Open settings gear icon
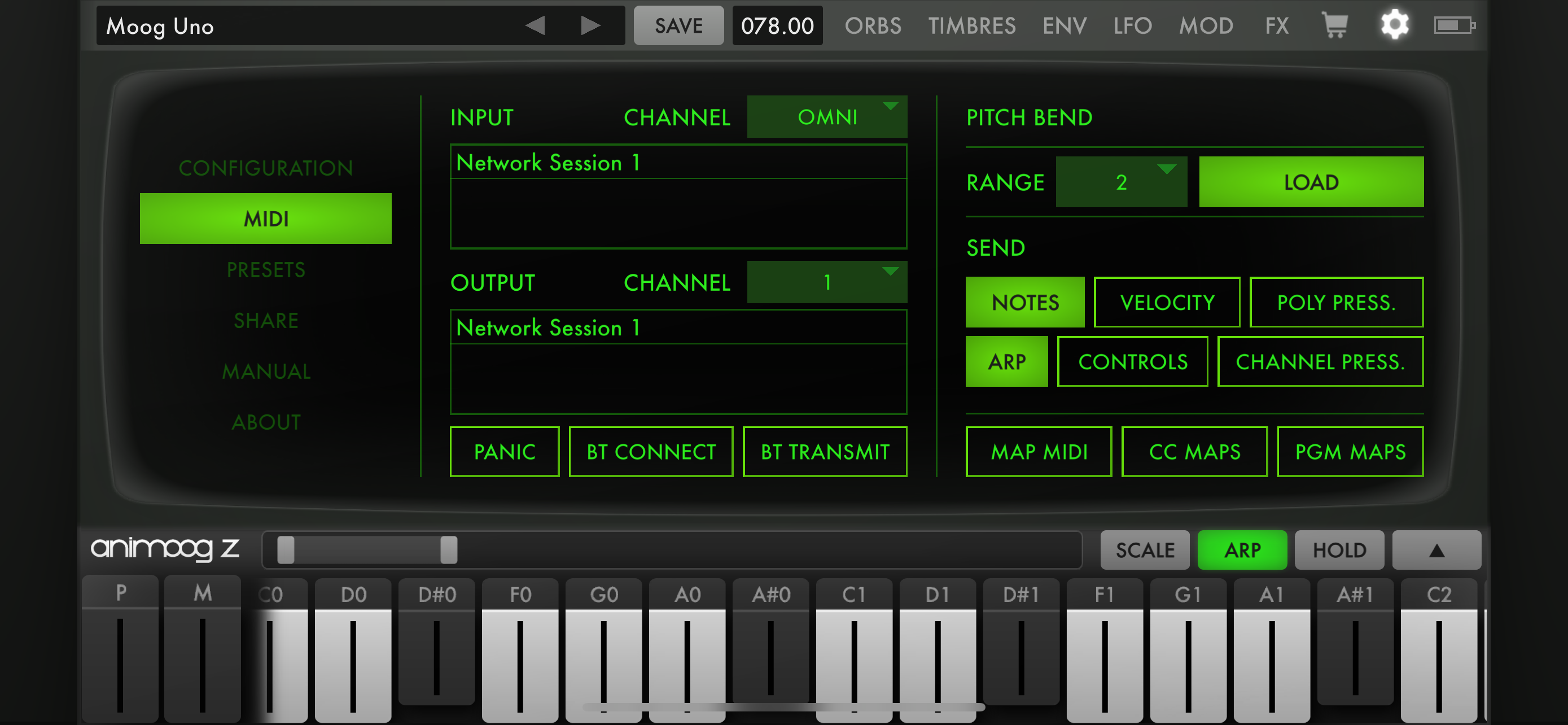Image resolution: width=1568 pixels, height=725 pixels. 1395,25
